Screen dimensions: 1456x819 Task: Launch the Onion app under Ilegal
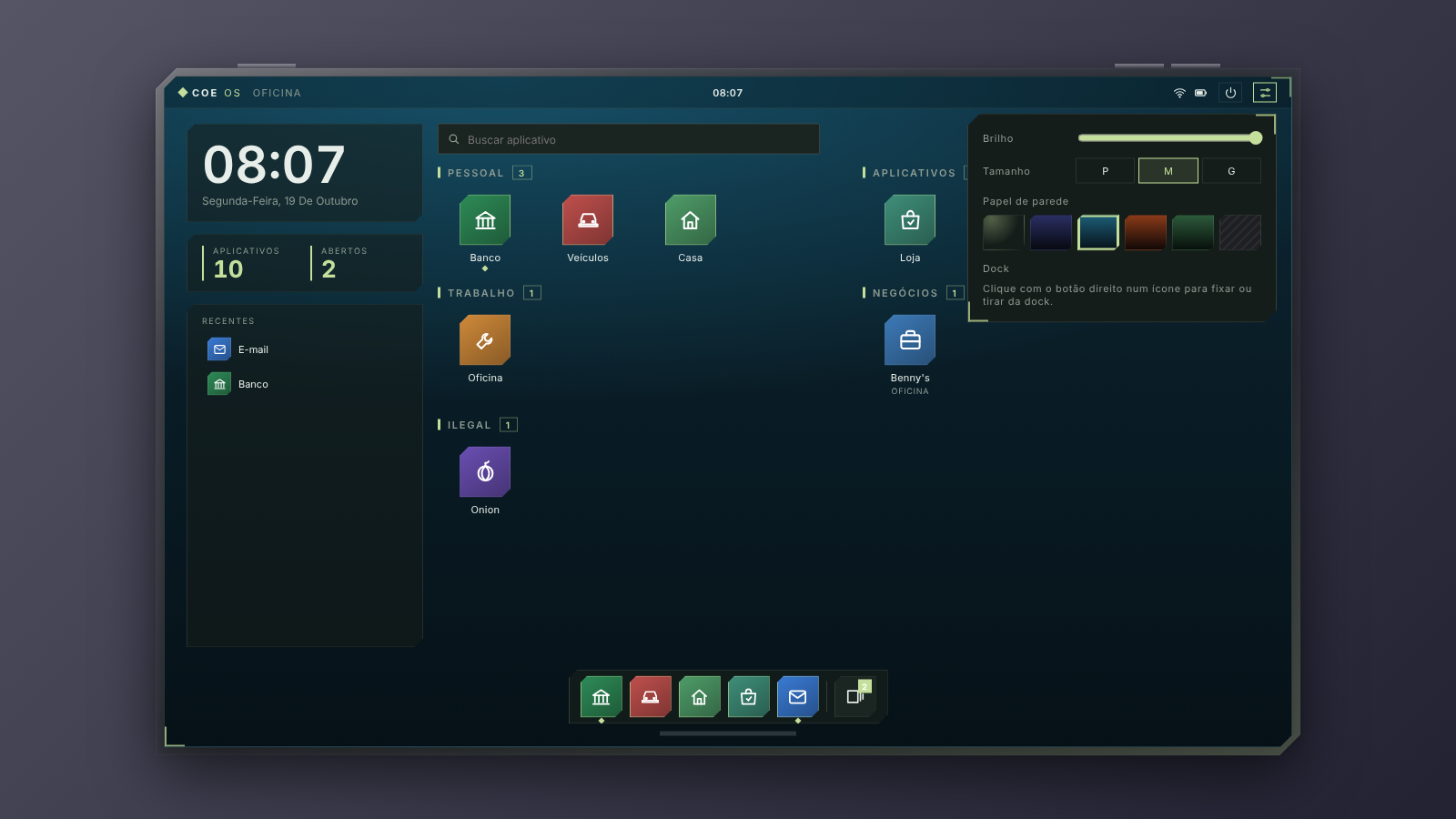(485, 472)
